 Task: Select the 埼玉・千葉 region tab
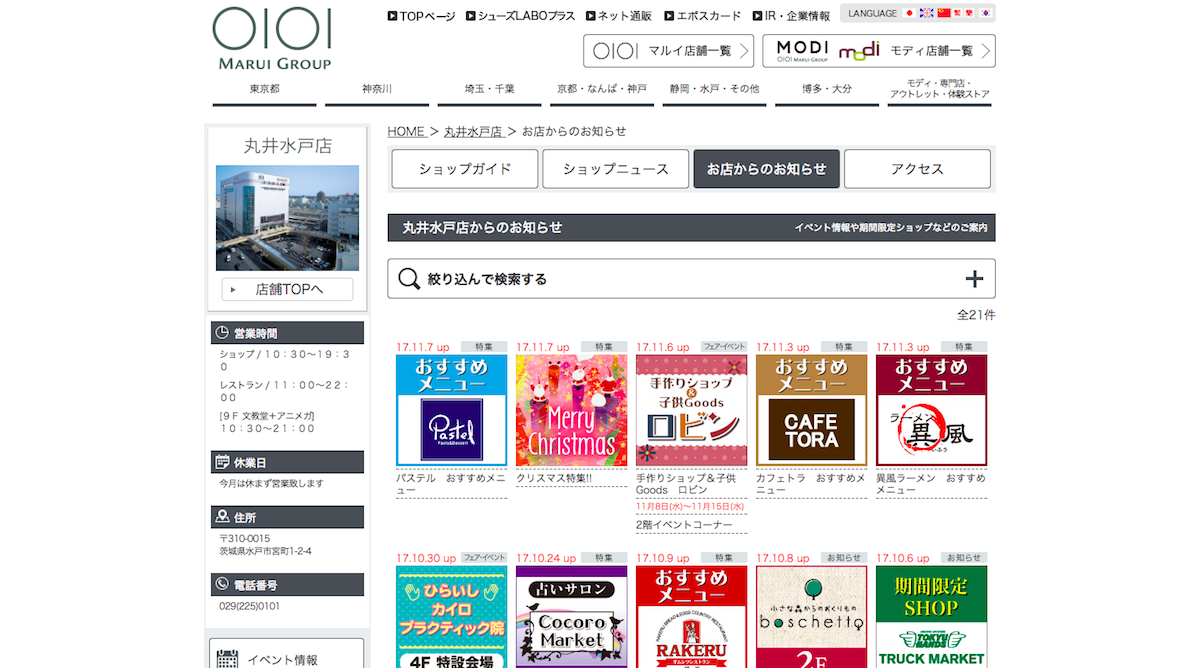coord(489,90)
